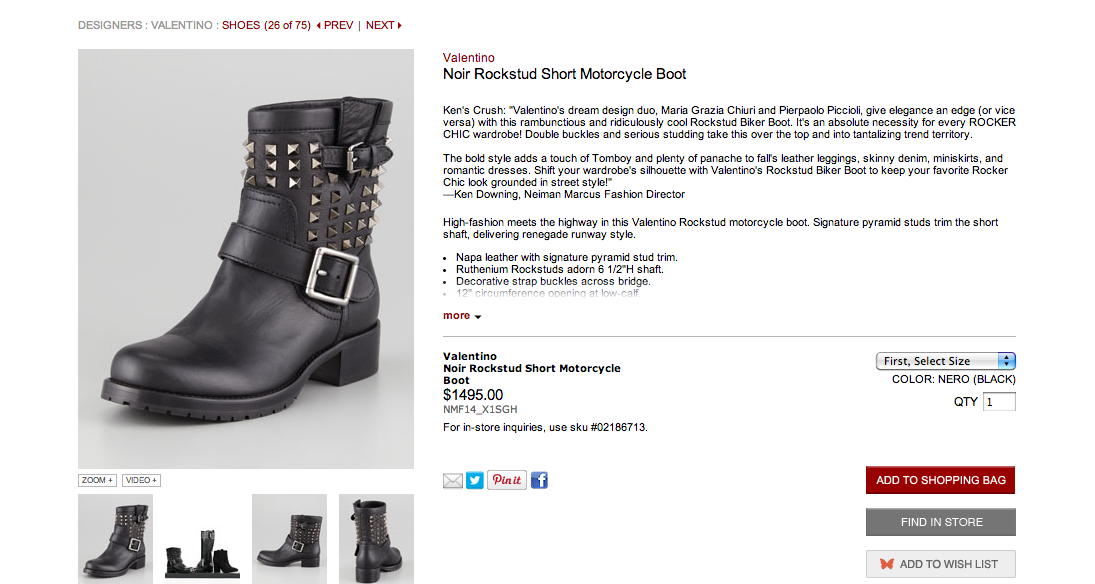Pin the boot using the Pin it button
The image size is (1095, 584).
click(x=507, y=480)
